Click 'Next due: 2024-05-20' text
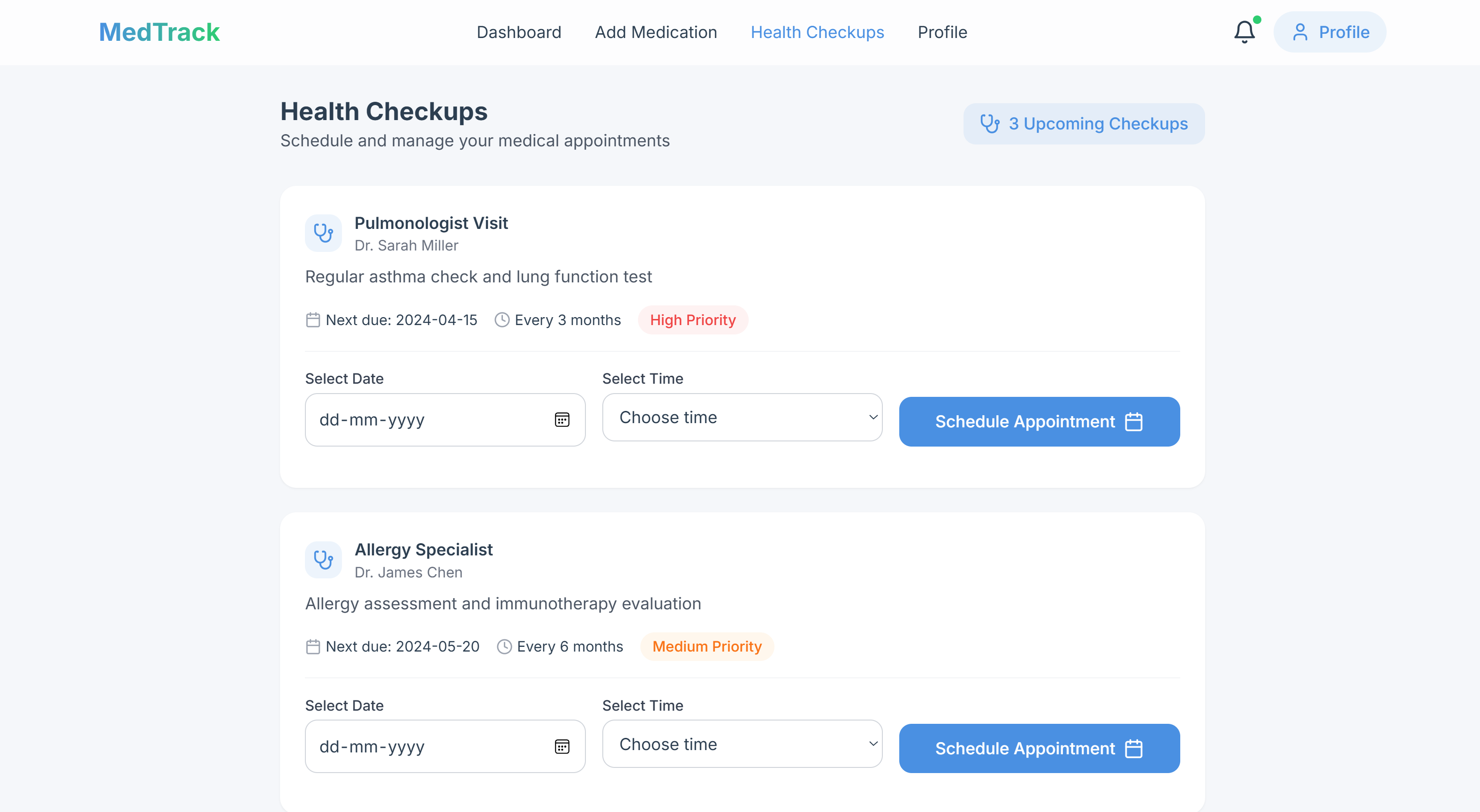1480x812 pixels. pyautogui.click(x=403, y=646)
